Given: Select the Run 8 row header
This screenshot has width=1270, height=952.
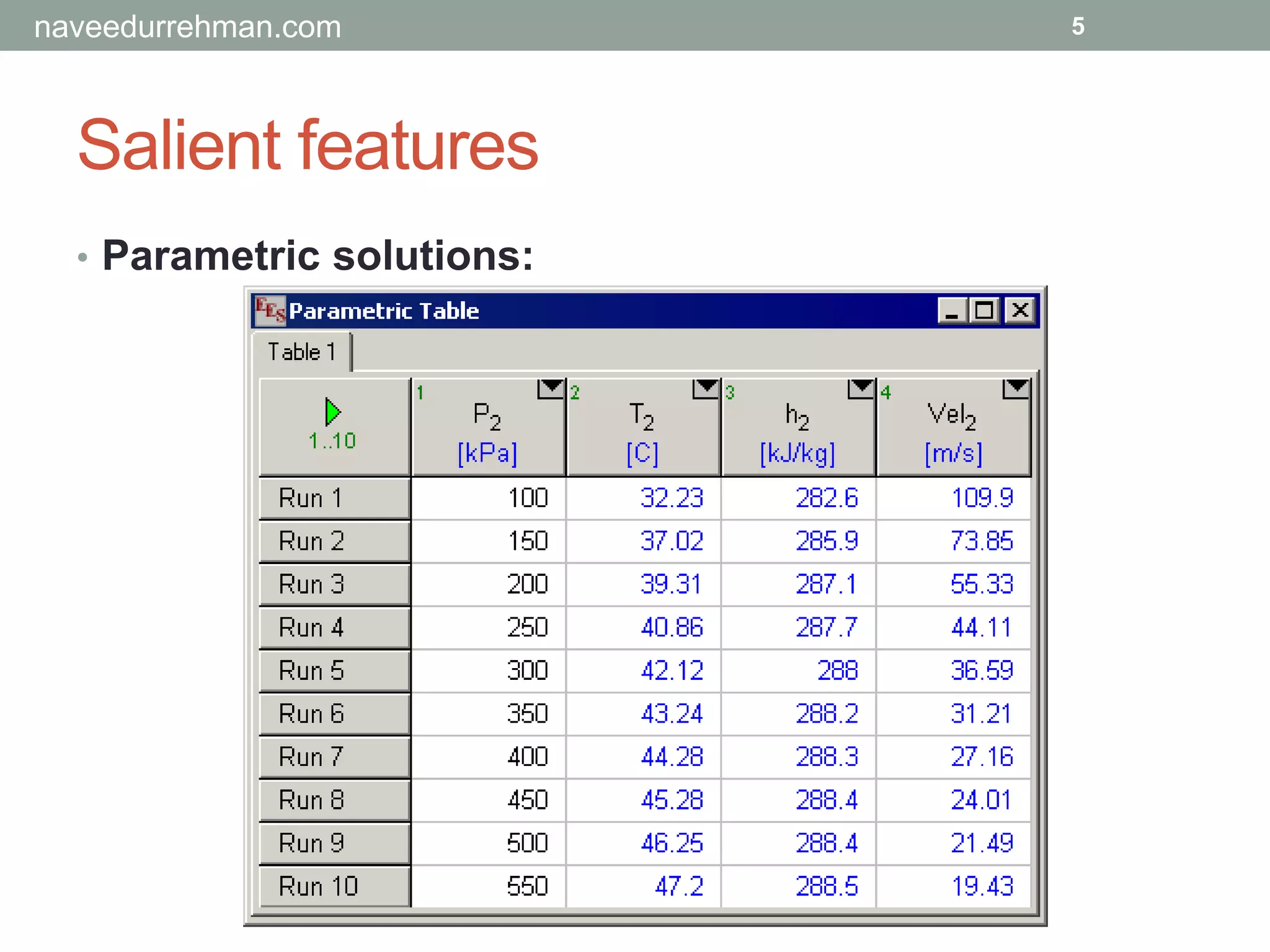Looking at the screenshot, I should [x=335, y=800].
